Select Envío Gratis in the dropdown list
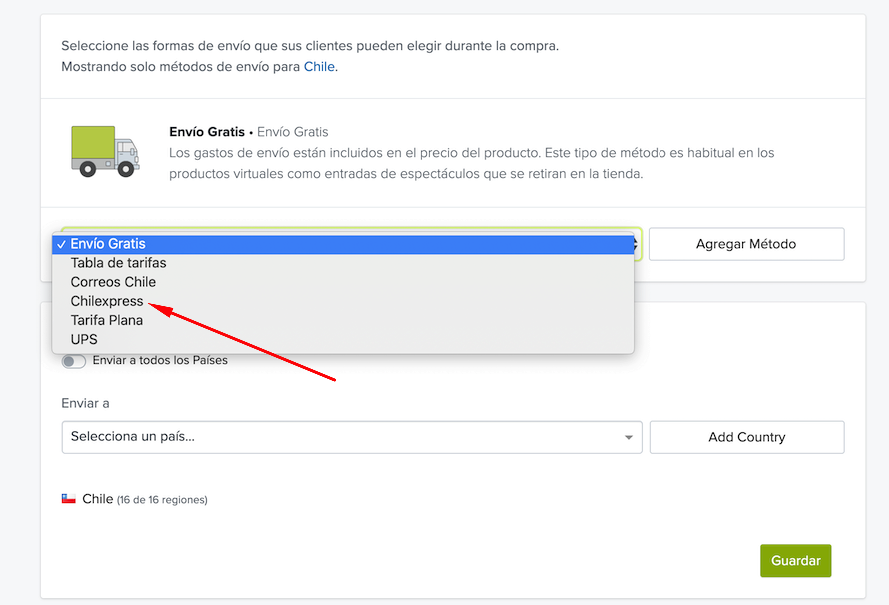Image resolution: width=889 pixels, height=605 pixels. pyautogui.click(x=108, y=244)
